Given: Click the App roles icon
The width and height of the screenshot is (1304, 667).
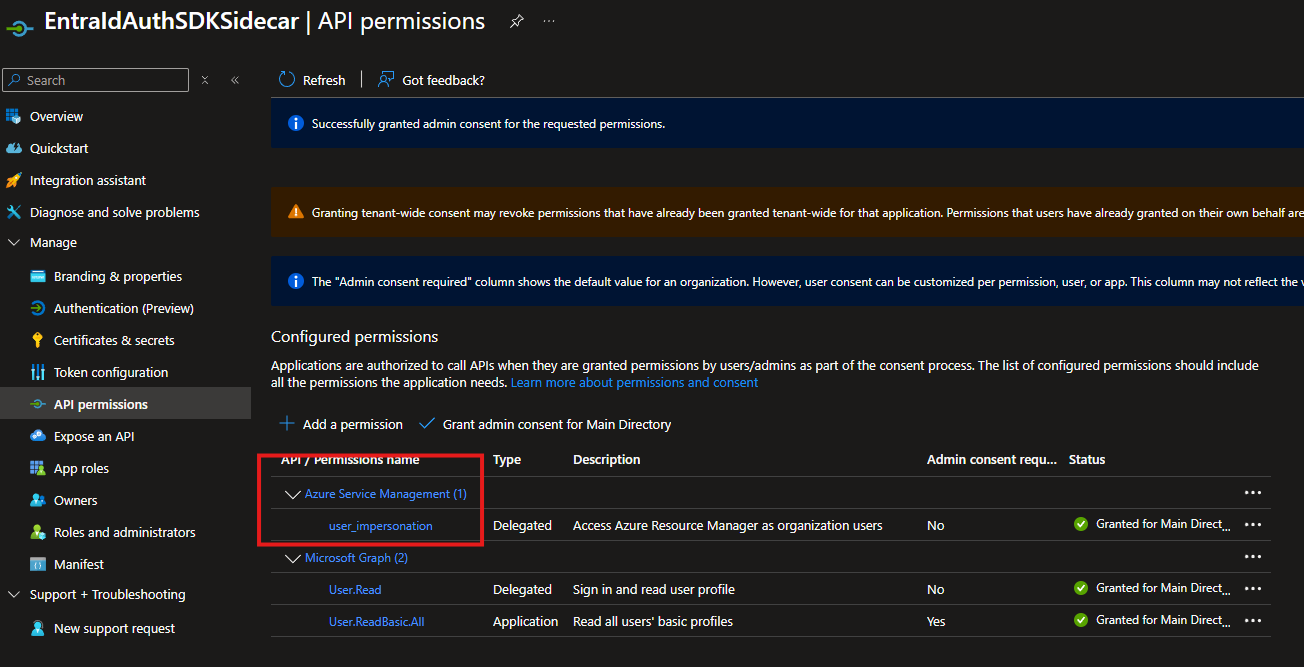Looking at the screenshot, I should pyautogui.click(x=38, y=468).
